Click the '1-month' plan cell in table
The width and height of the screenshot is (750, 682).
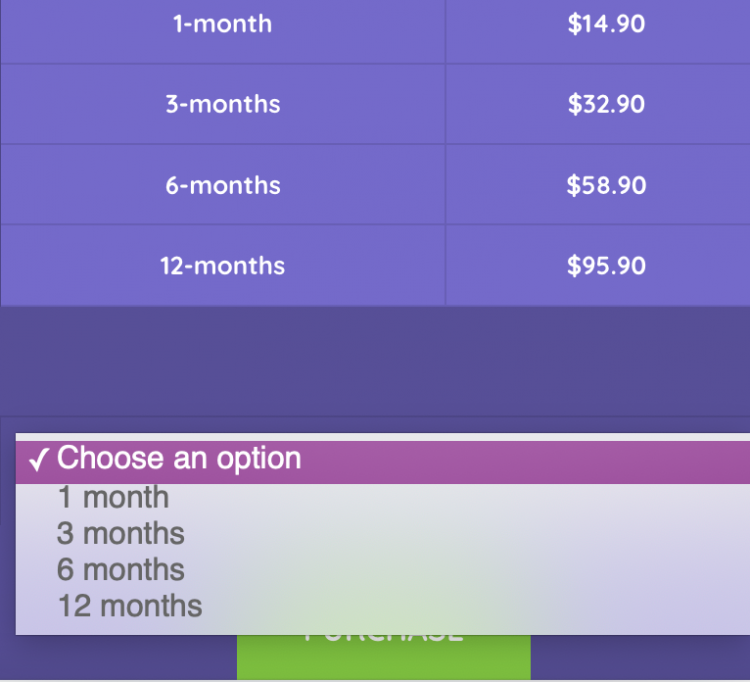click(x=223, y=24)
